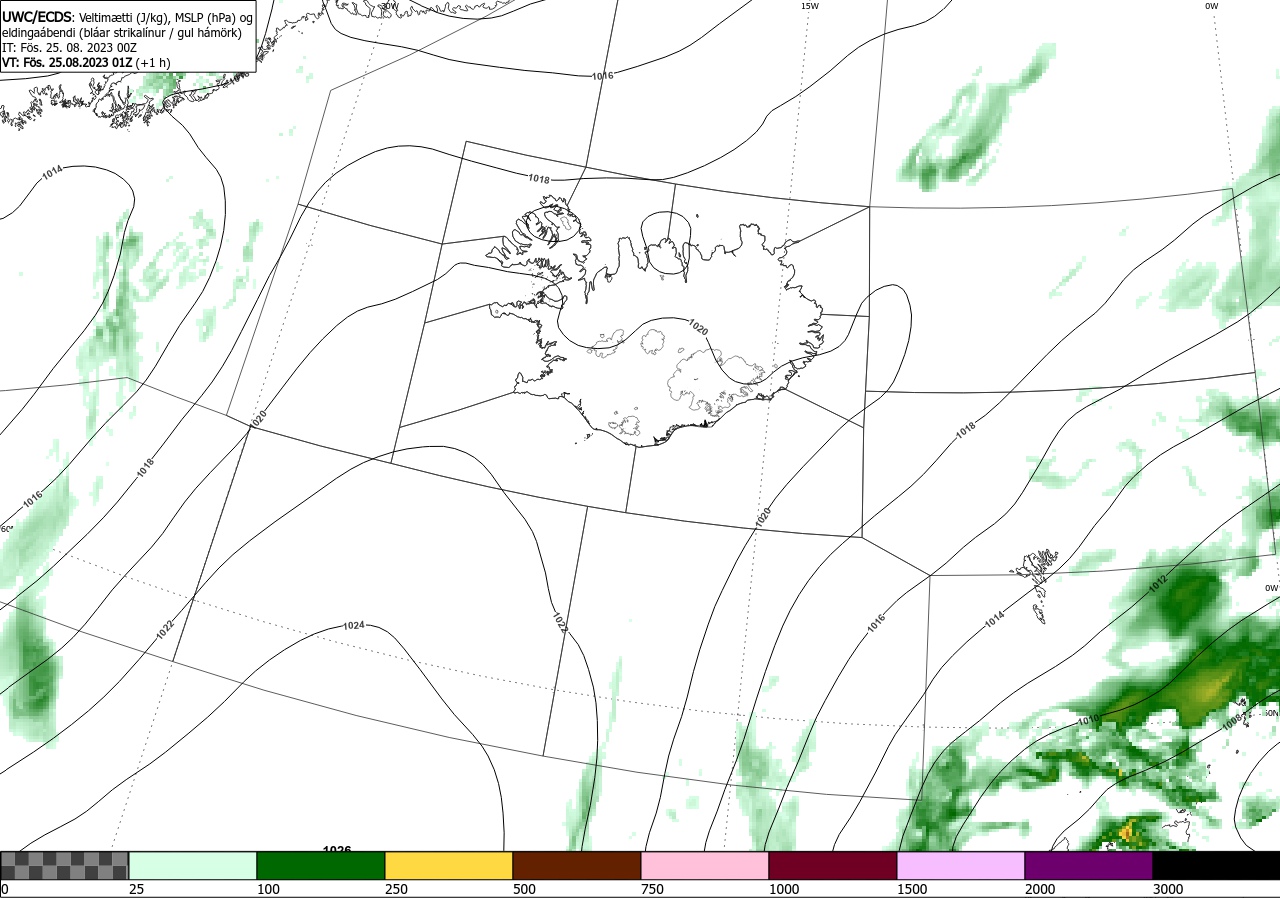The image size is (1280, 898).
Task: Click the legend value 250
Action: tap(397, 889)
